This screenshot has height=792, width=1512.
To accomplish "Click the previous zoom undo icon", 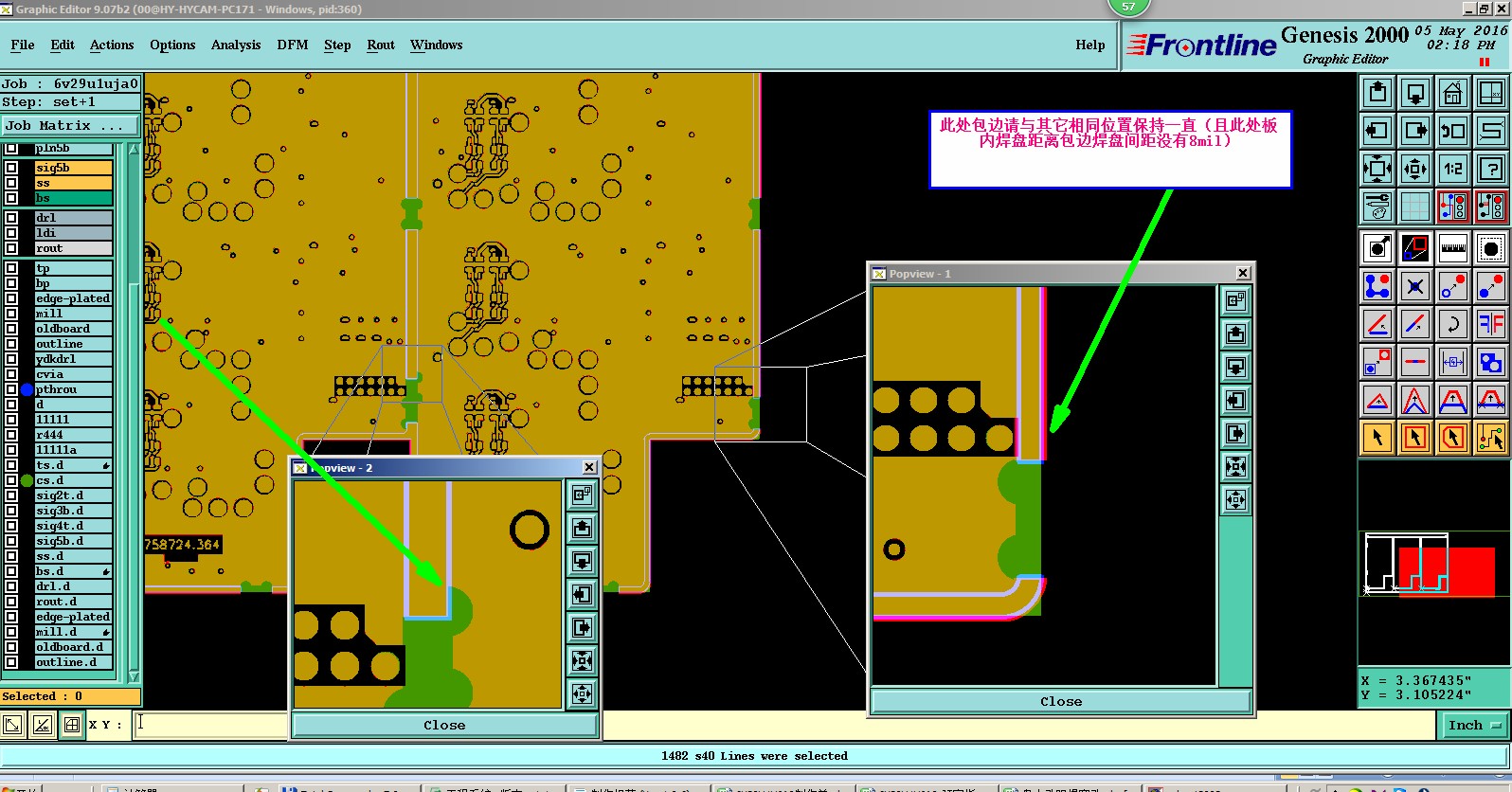I will coord(1452,131).
